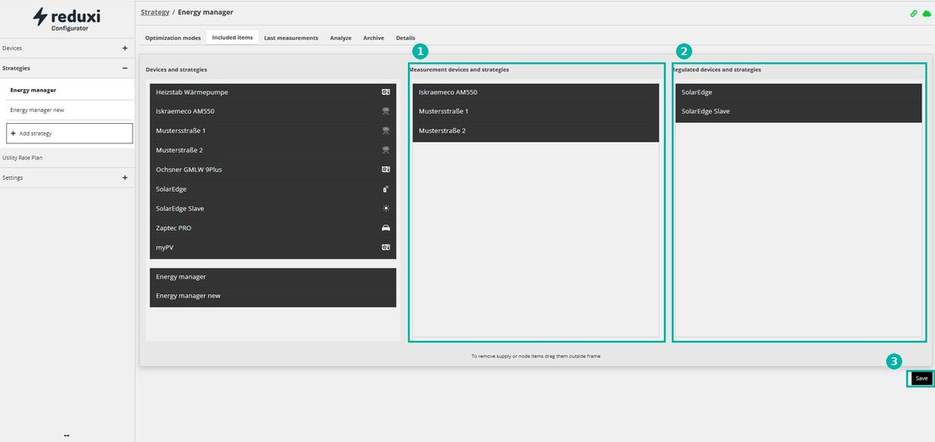Click the Add strategy button
This screenshot has width=935, height=442.
(x=69, y=134)
